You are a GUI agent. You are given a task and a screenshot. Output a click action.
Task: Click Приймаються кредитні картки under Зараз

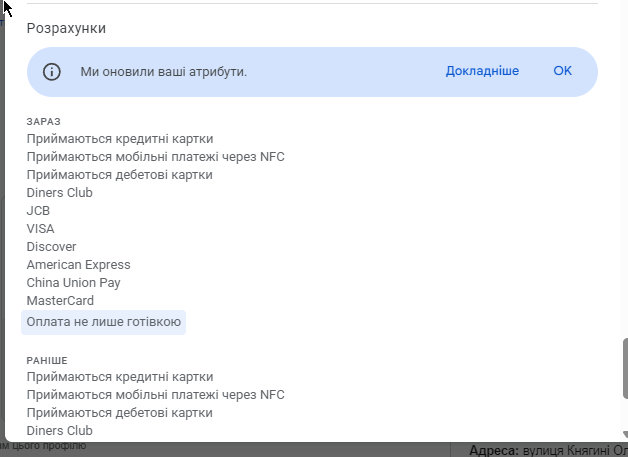pos(120,139)
